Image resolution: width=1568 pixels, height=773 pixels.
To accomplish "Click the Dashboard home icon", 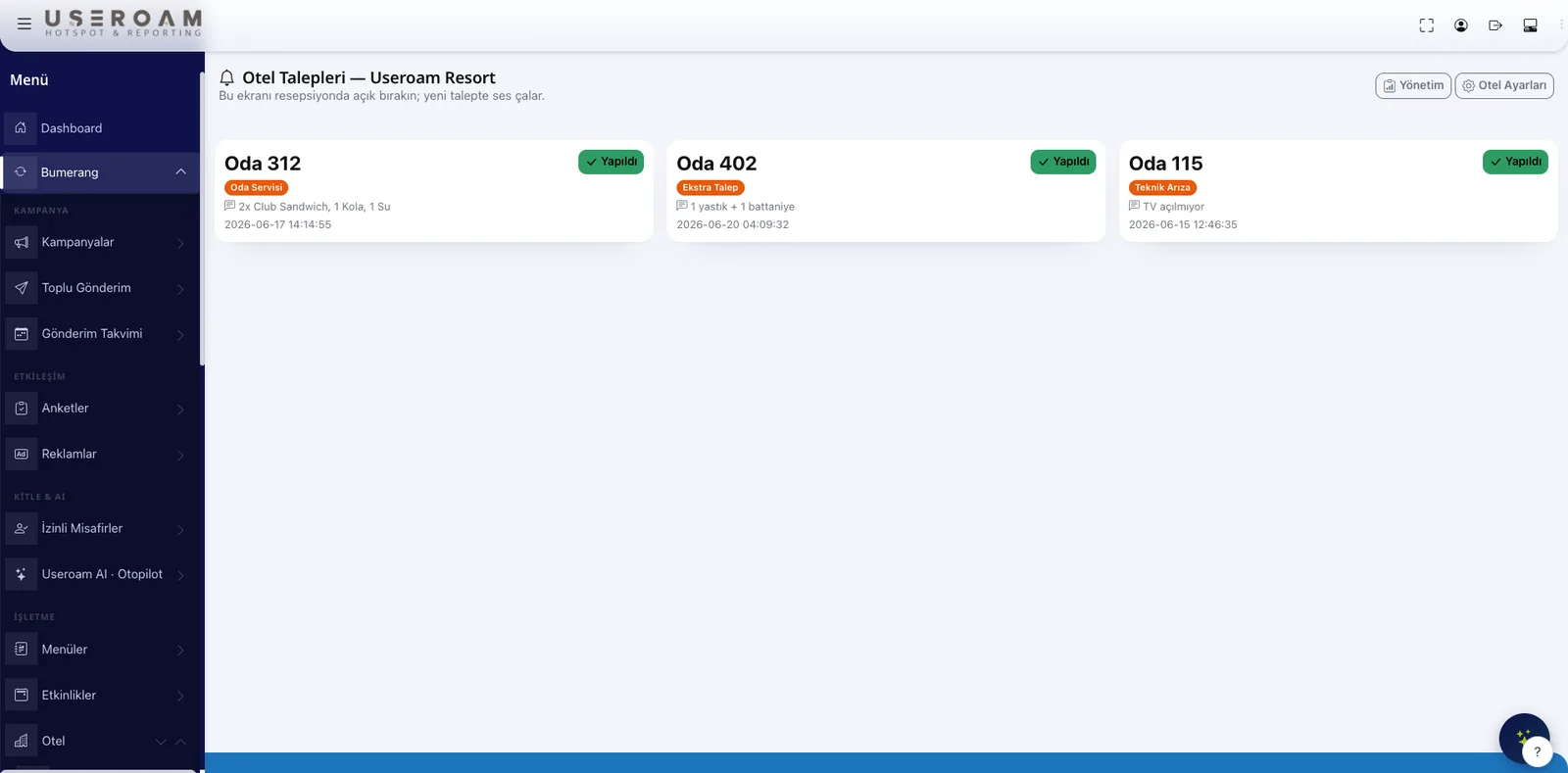I will click(21, 127).
